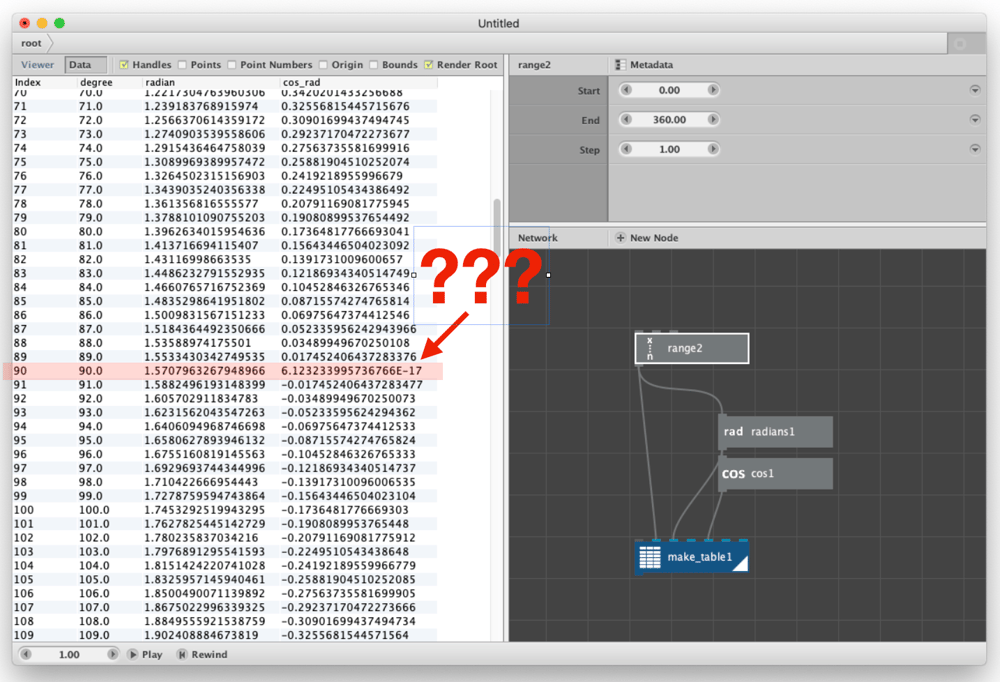Image resolution: width=1000 pixels, height=682 pixels.
Task: Toggle the Render Root checkbox
Action: (429, 64)
